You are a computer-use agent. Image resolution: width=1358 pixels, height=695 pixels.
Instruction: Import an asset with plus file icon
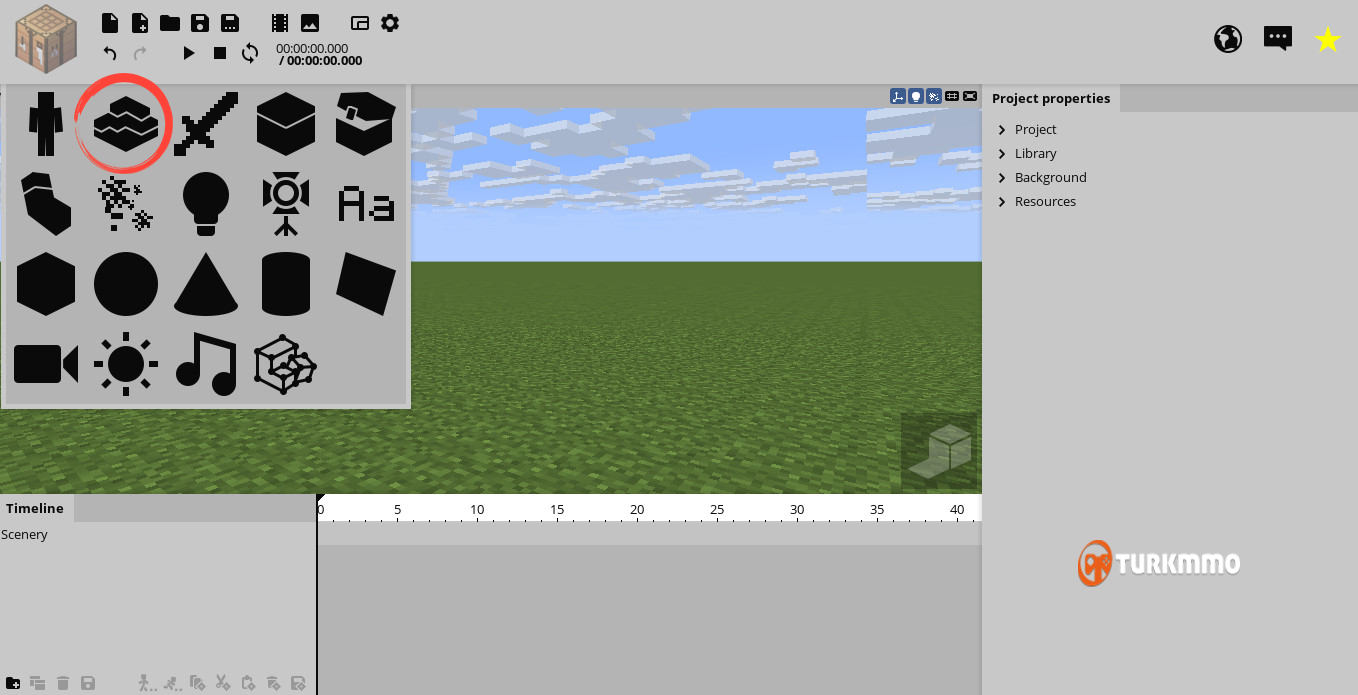tap(140, 22)
